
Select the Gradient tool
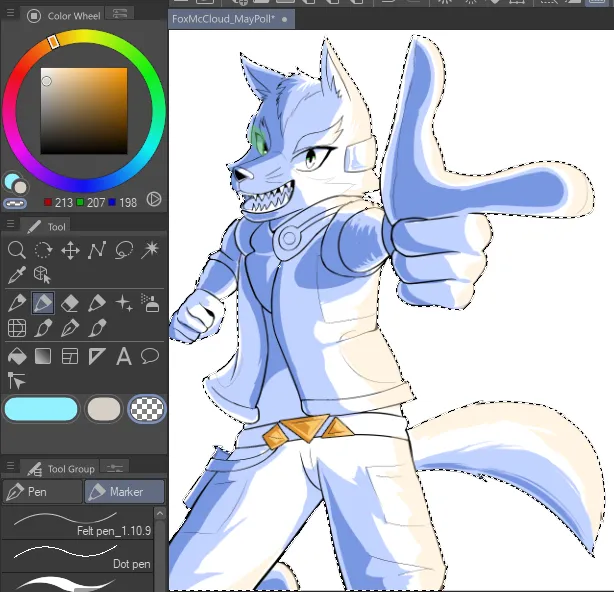[x=43, y=356]
